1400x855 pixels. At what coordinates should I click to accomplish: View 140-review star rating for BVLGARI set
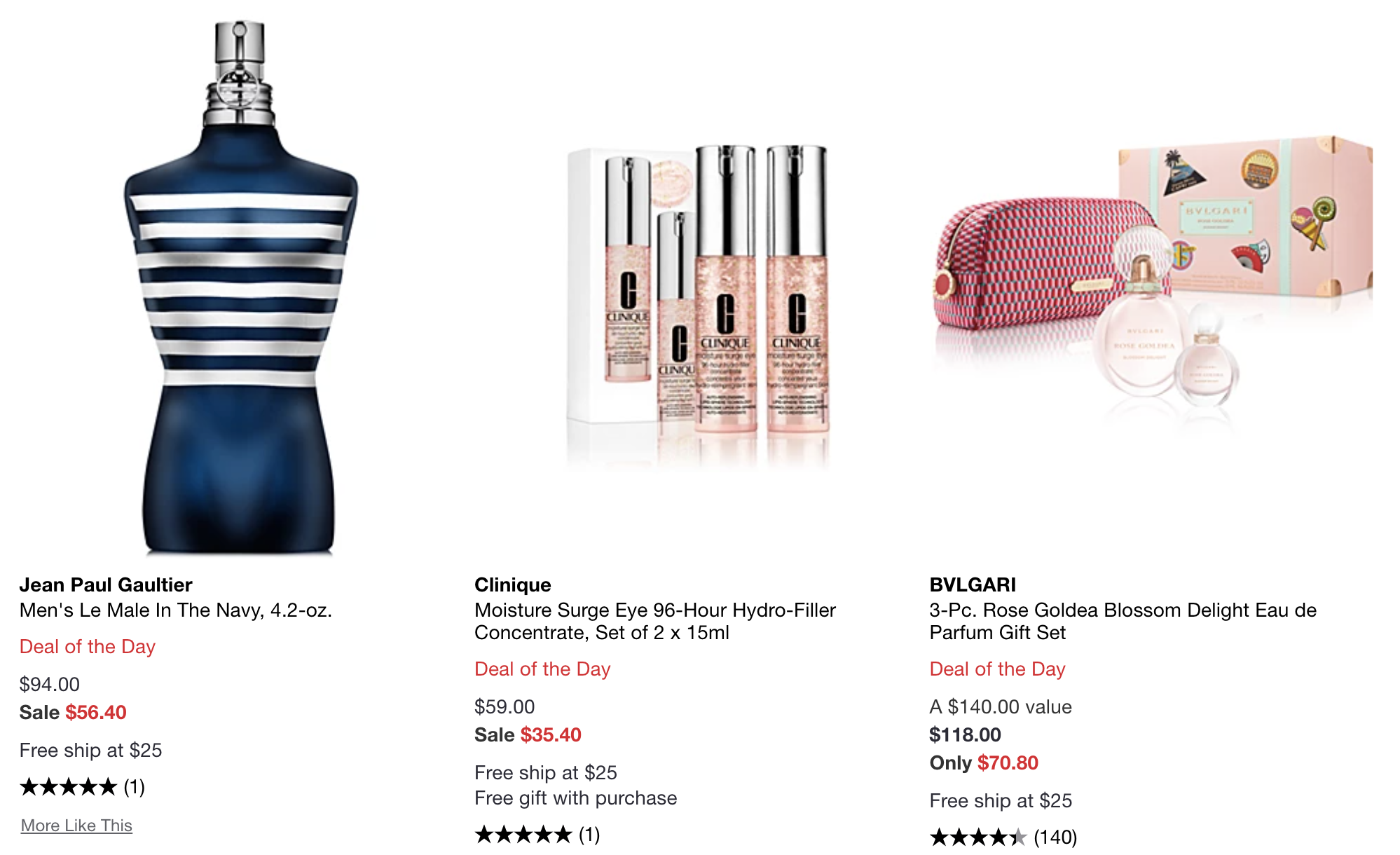click(x=1003, y=837)
